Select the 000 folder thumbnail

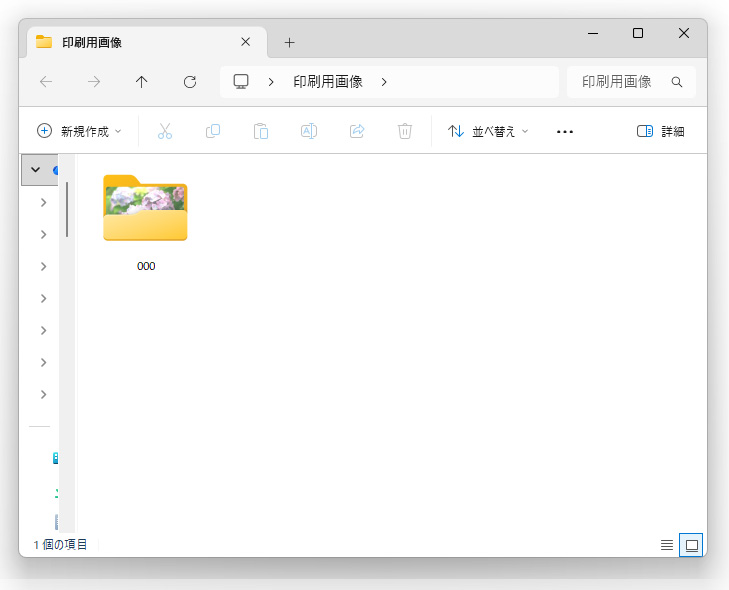(145, 208)
